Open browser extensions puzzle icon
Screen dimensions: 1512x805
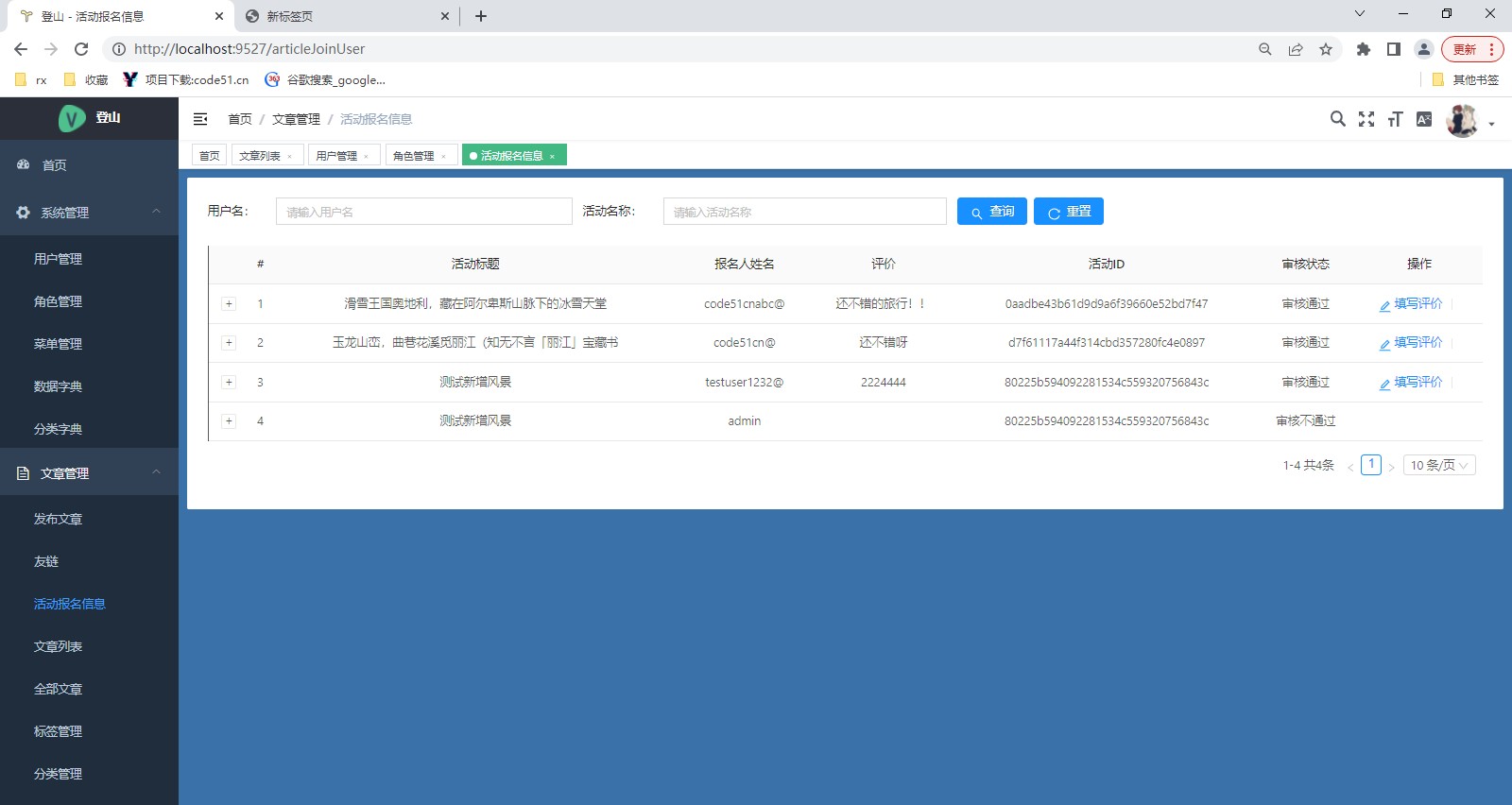click(1364, 49)
